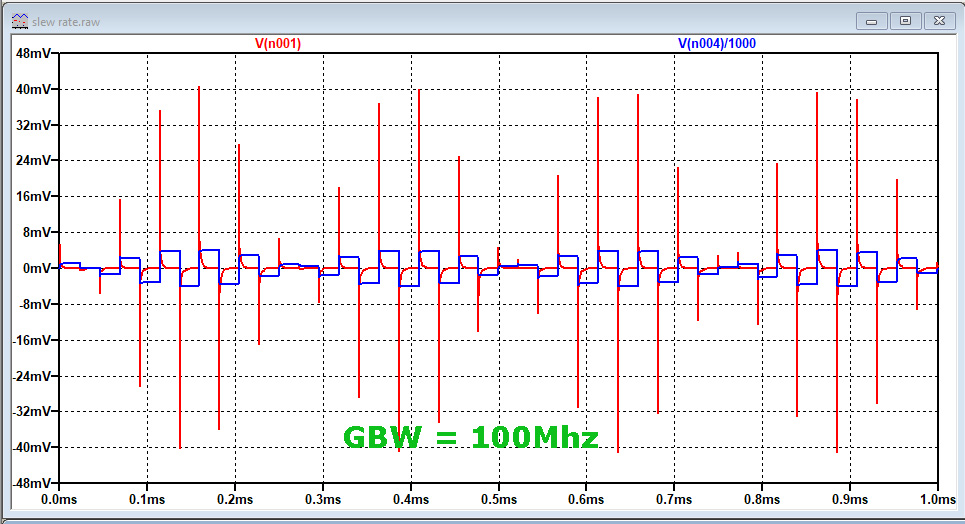Select the red V(n001) trace label
Screen dimensions: 965x524
click(278, 44)
